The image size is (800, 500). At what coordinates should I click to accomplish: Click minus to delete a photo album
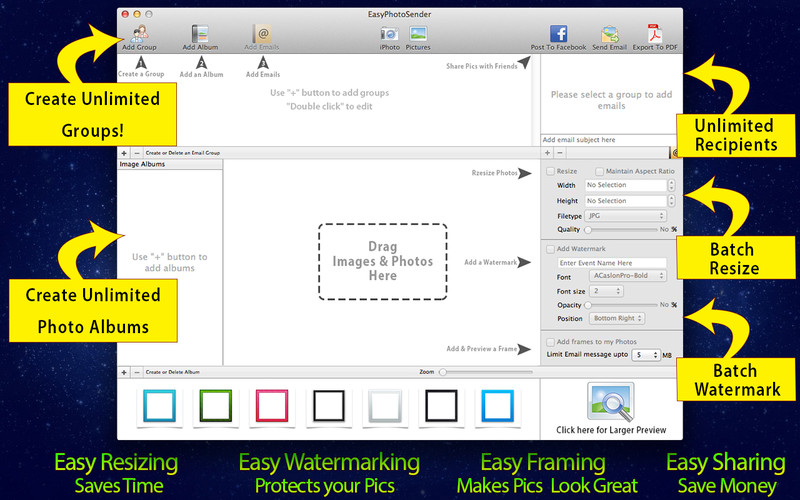(137, 372)
